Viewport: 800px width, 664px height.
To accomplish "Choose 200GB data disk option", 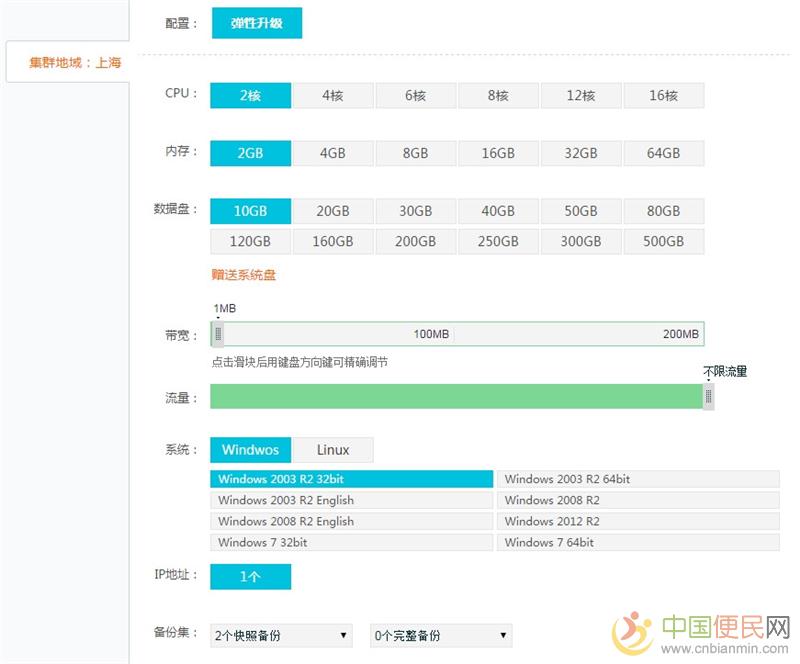I will [x=415, y=241].
